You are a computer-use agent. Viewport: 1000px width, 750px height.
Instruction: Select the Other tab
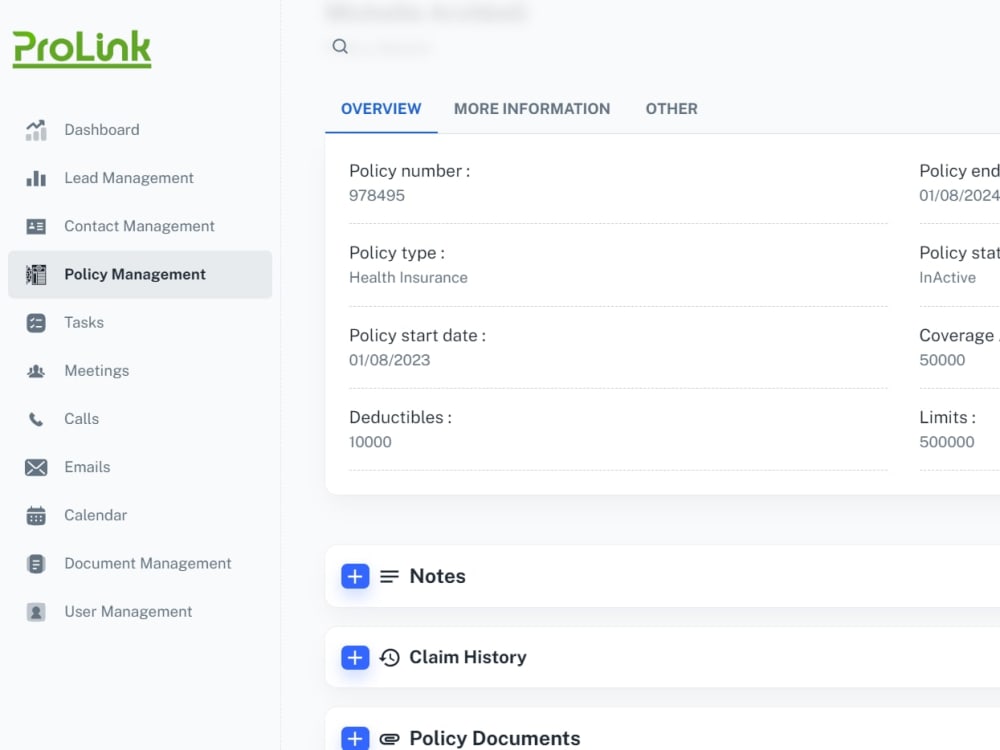tap(672, 109)
